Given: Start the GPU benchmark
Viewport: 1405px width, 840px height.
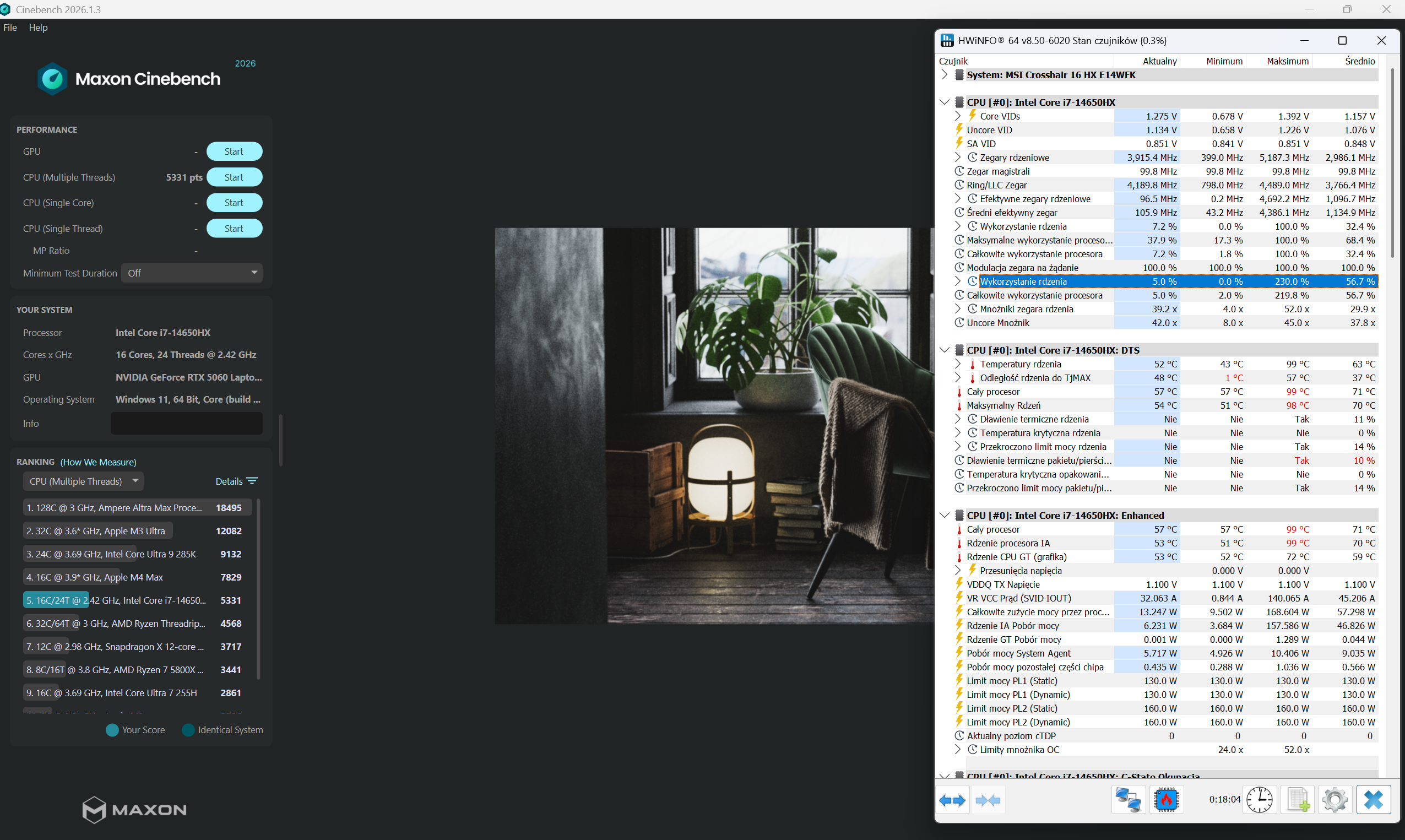Looking at the screenshot, I should tap(234, 151).
